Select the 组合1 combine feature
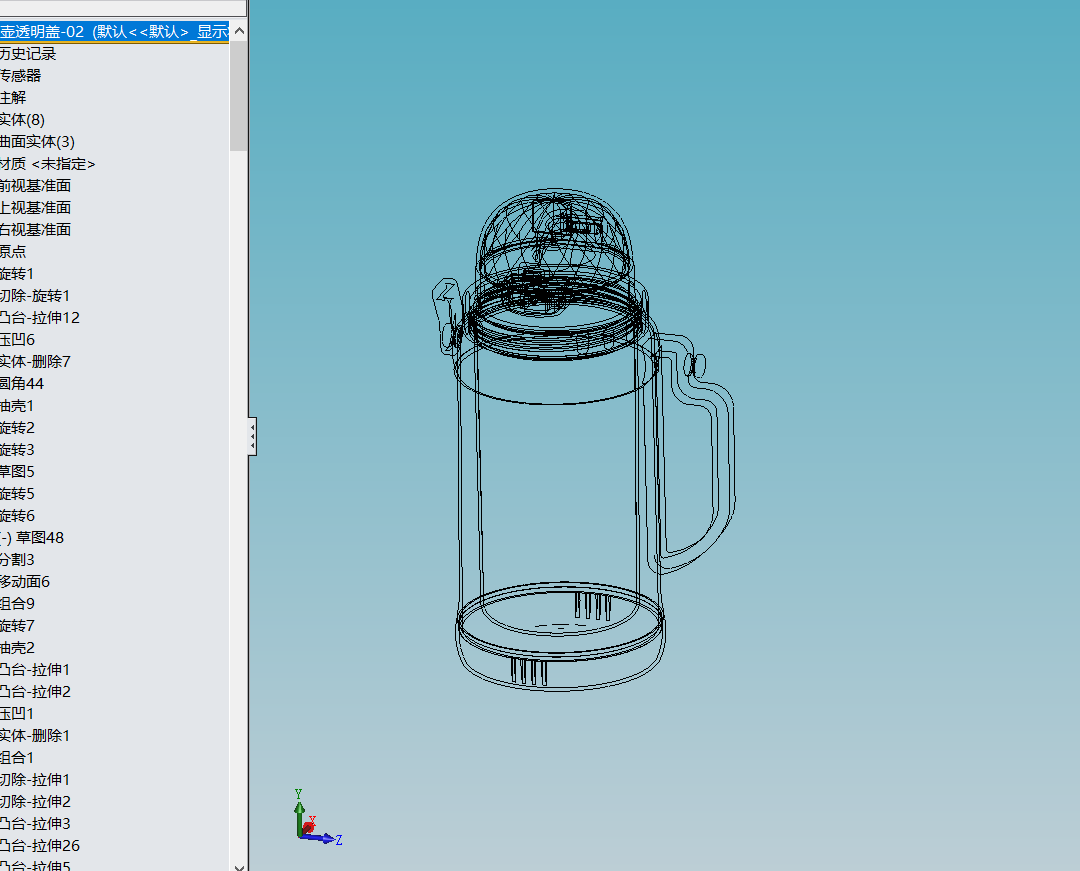This screenshot has height=871, width=1080. click(x=17, y=757)
